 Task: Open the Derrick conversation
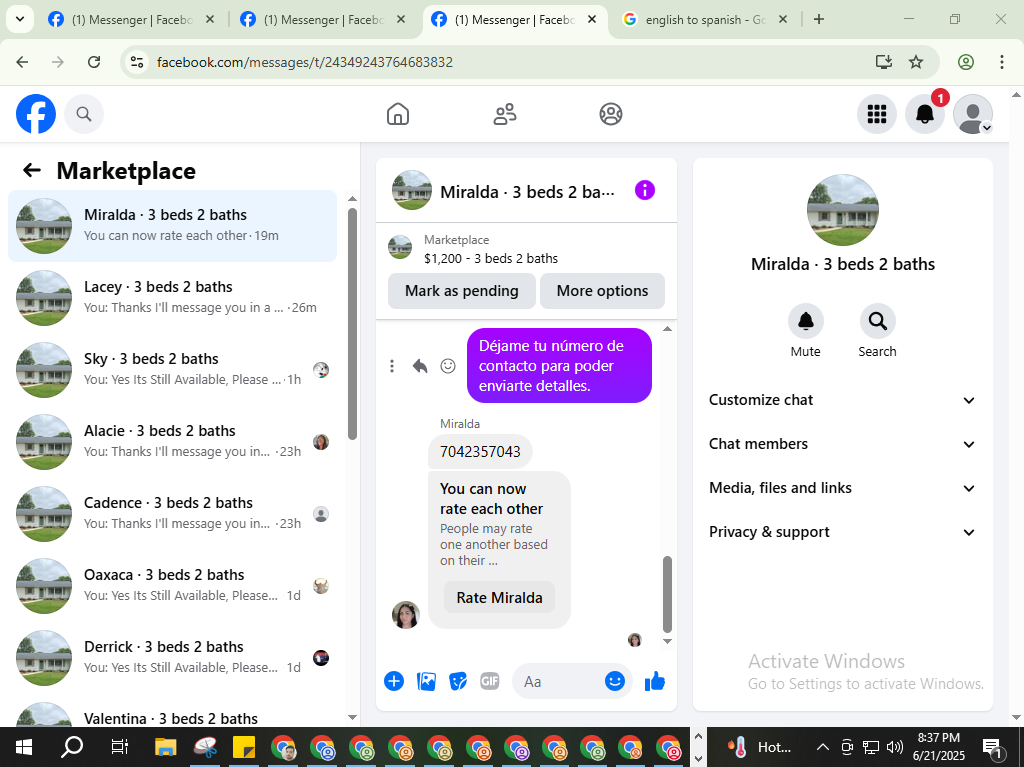coord(172,657)
